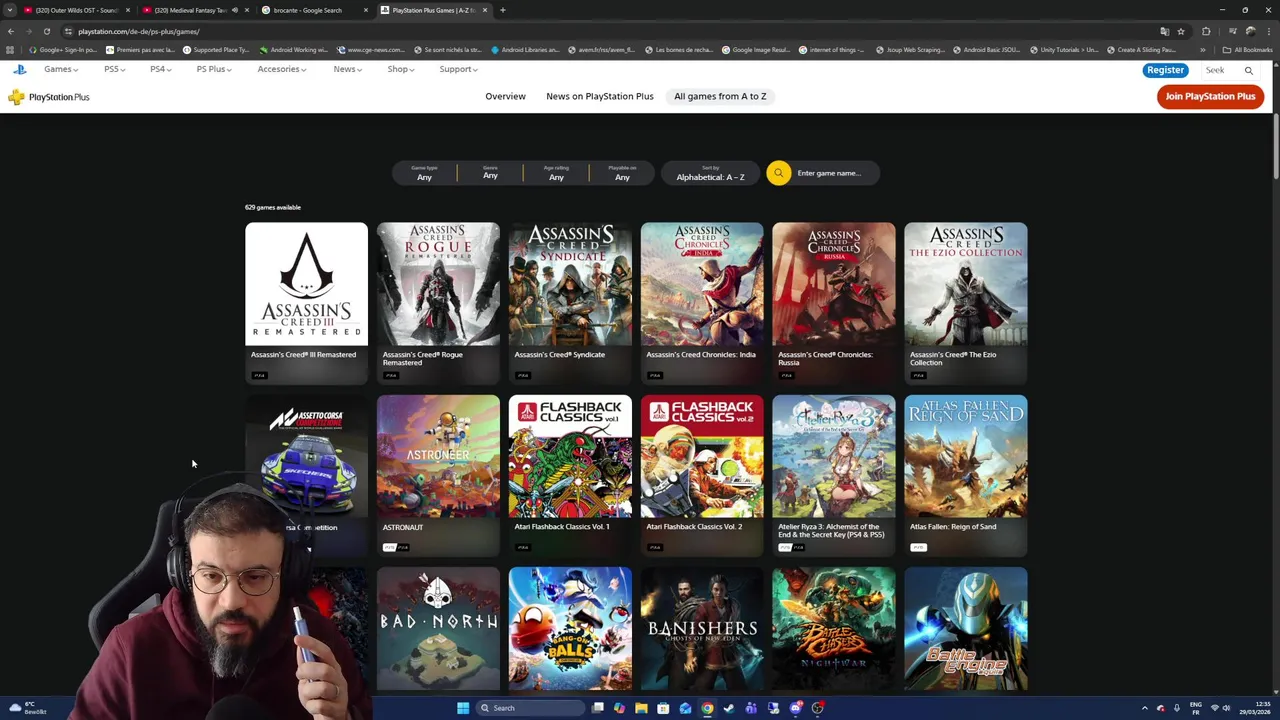Click the Task View icon on the taskbar

tap(597, 708)
